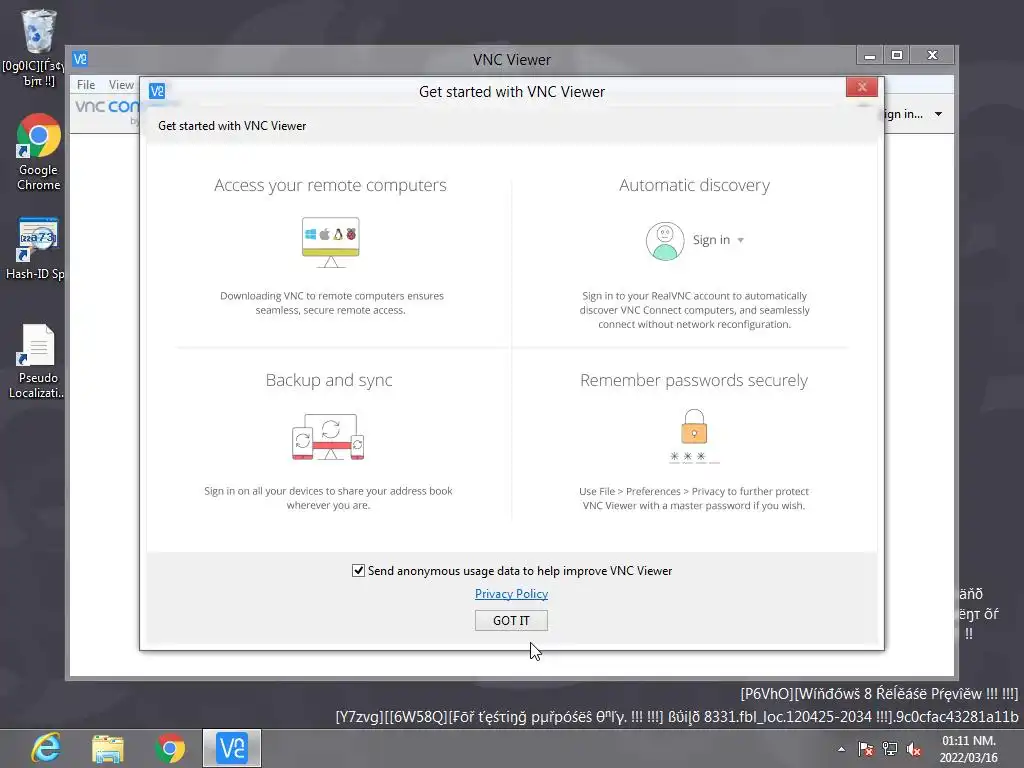Select the Hash-ID desktop shortcut
Screen dimensions: 1024x768
click(36, 249)
